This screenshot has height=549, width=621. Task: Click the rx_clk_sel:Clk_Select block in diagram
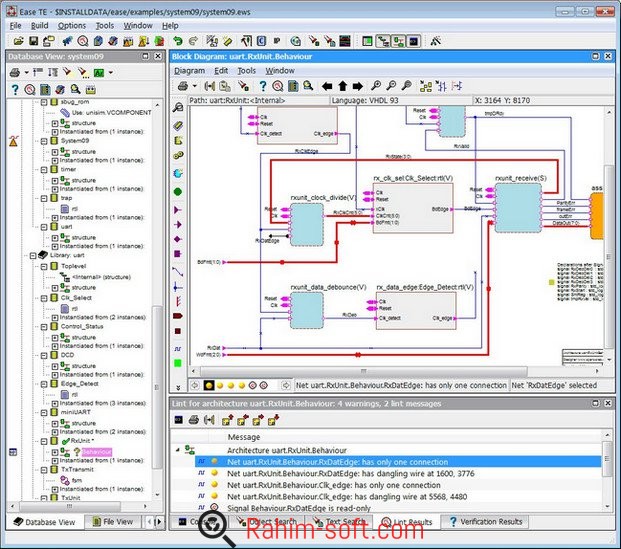click(413, 208)
